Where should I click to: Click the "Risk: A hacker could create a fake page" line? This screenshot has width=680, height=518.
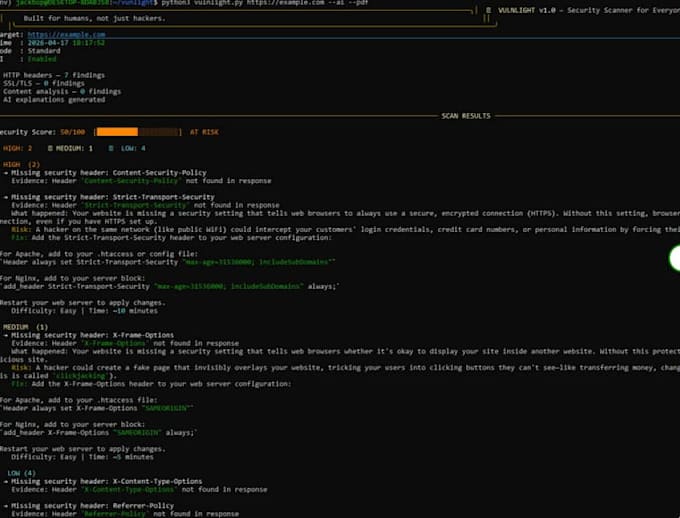click(x=346, y=368)
